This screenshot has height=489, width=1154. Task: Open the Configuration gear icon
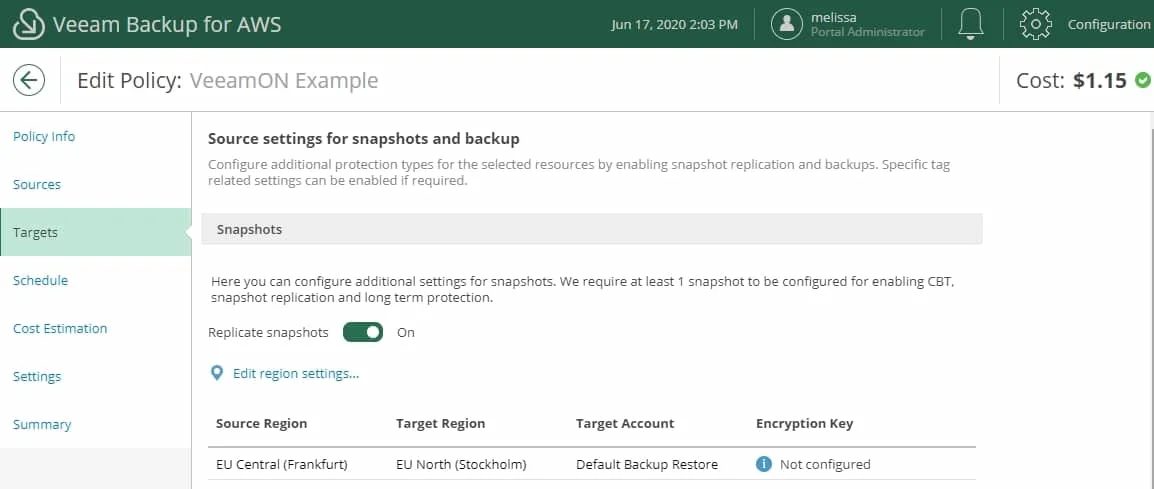1035,24
